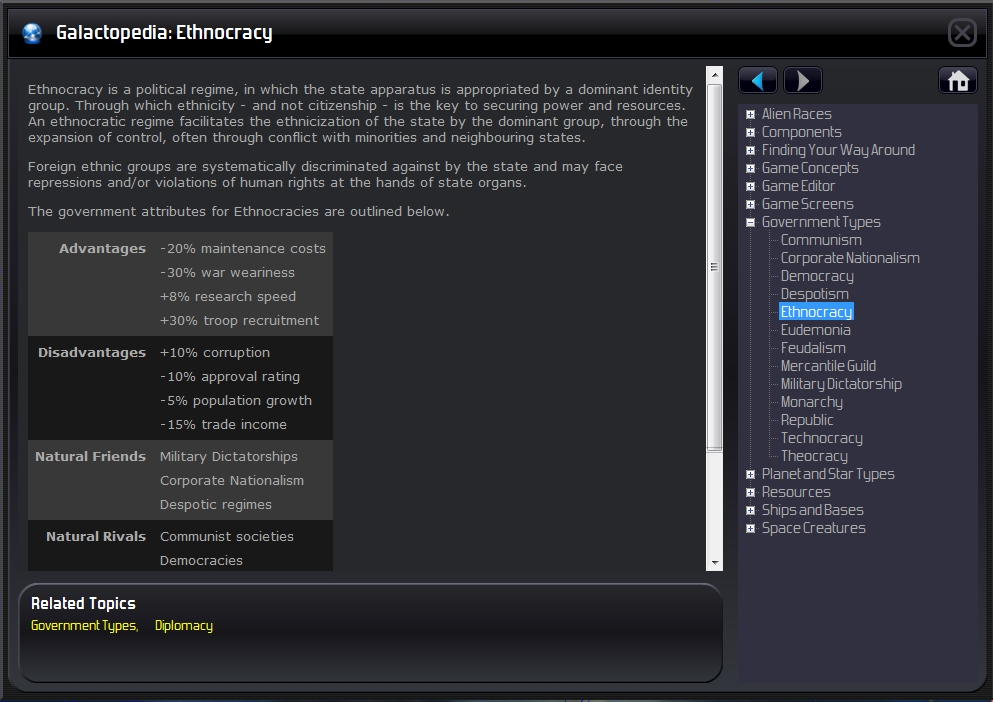Image resolution: width=993 pixels, height=702 pixels.
Task: Follow the Government Types related link
Action: point(84,625)
